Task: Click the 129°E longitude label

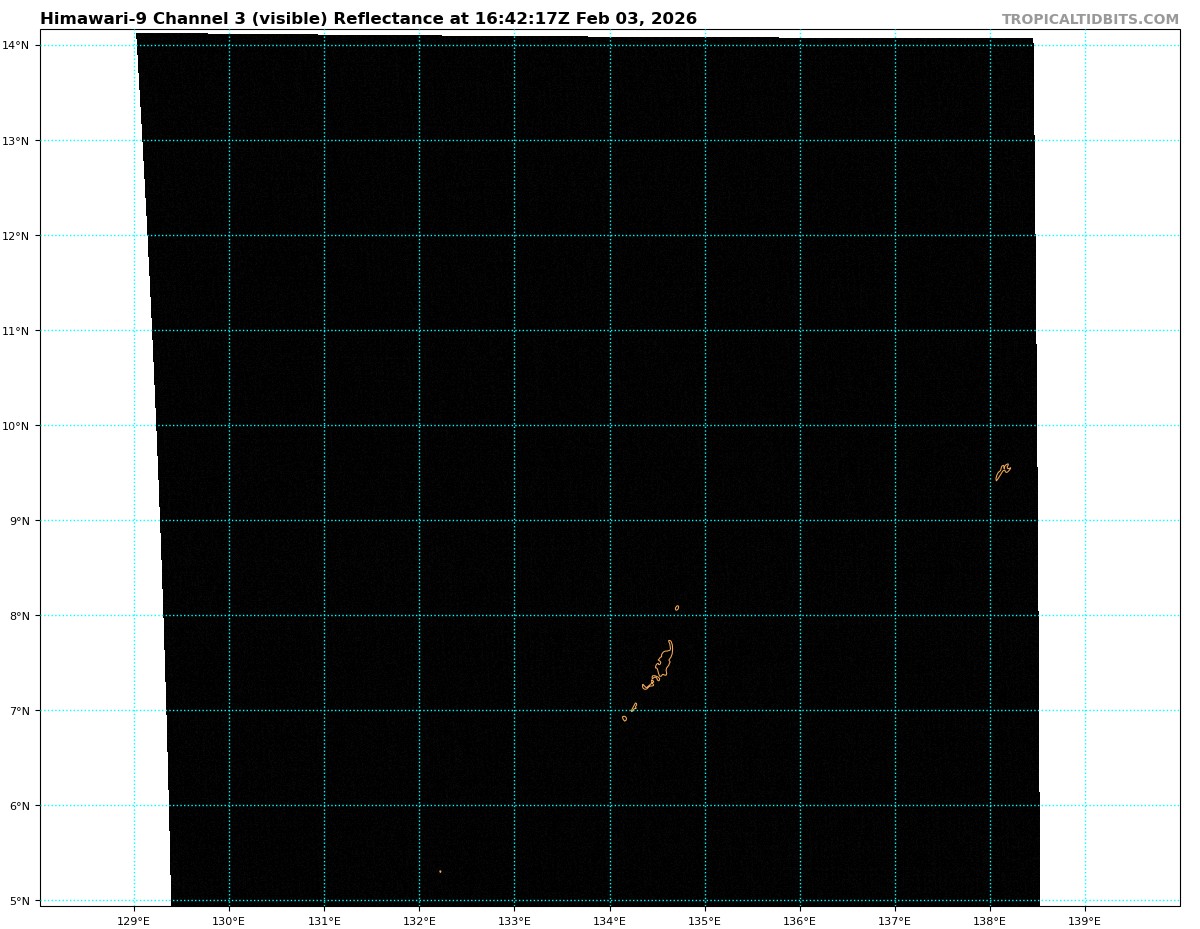Action: tap(134, 920)
